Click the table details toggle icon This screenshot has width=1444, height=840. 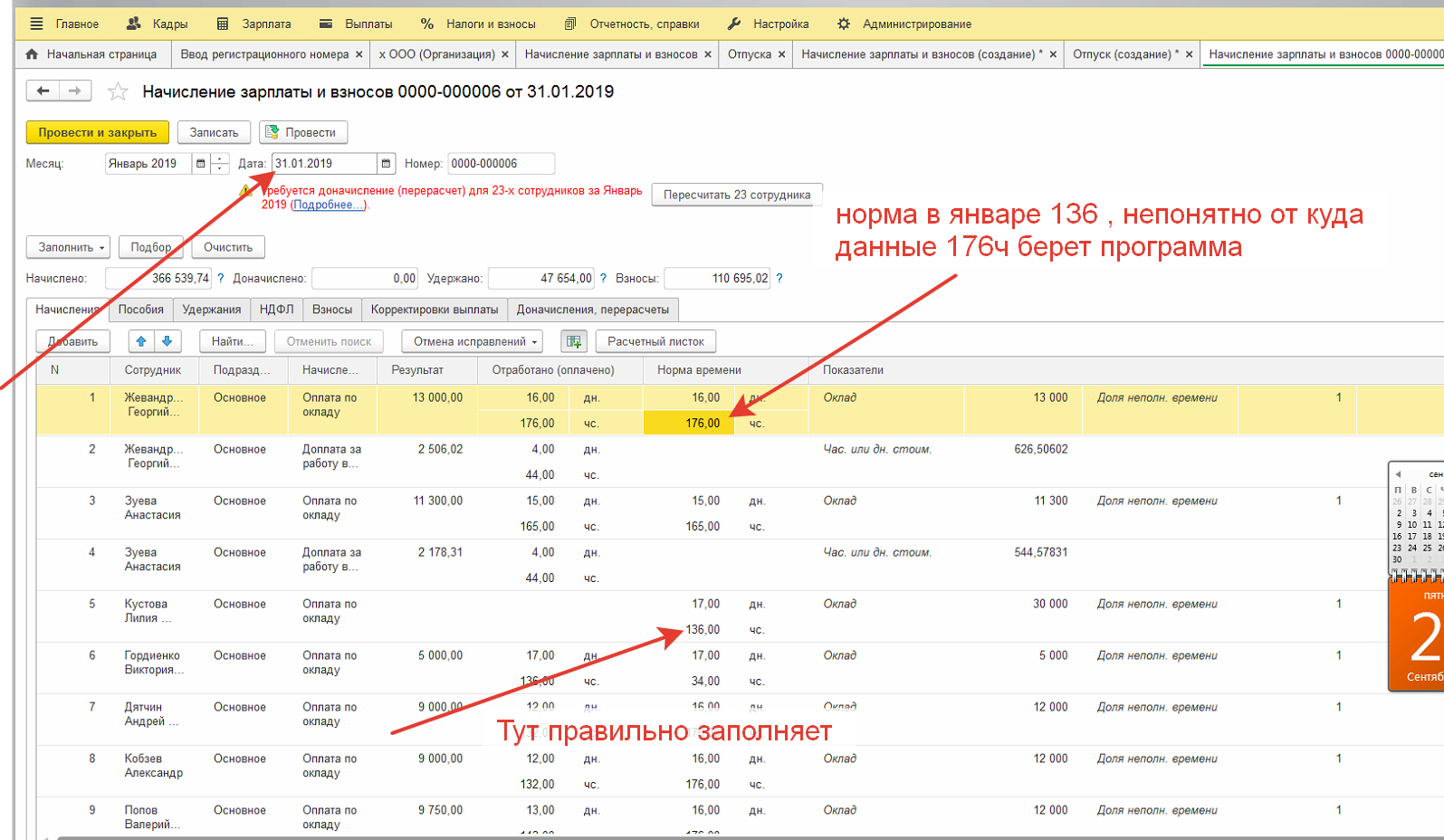(x=574, y=341)
